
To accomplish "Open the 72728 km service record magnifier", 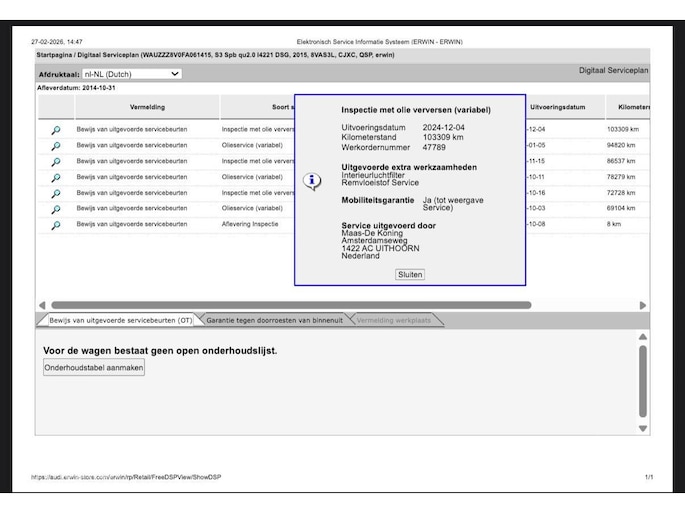I will [x=56, y=193].
